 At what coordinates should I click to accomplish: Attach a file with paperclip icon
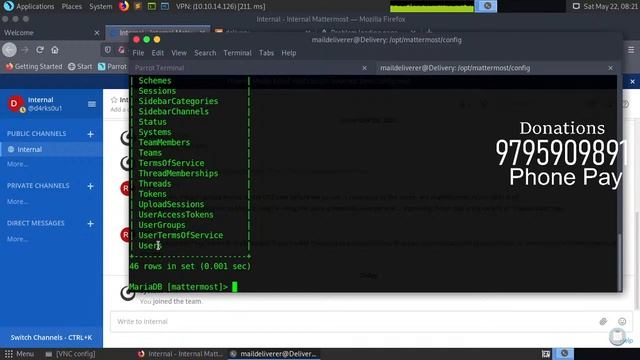click(x=603, y=322)
